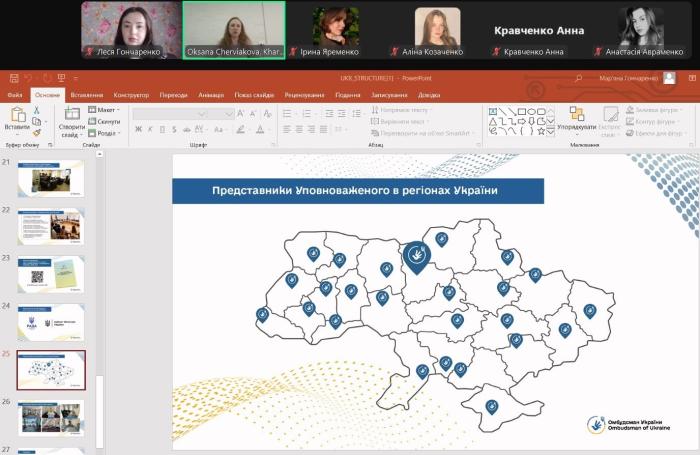Click the Cut scissors icon
700x455 pixels.
pos(37,109)
